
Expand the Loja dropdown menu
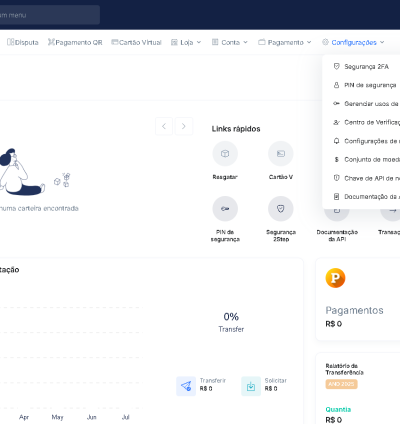point(186,42)
